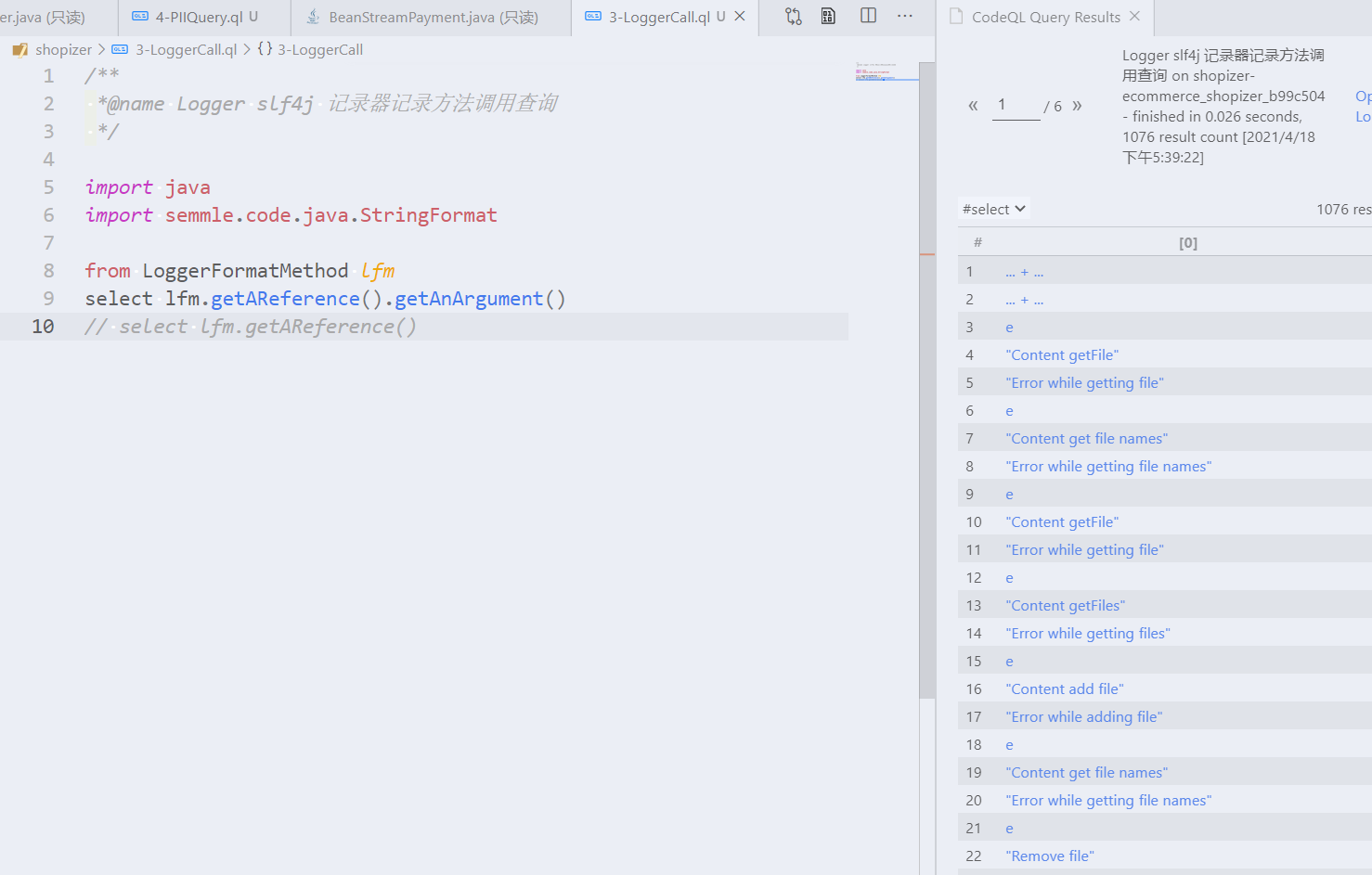Click the partially visible 'Op' link in results
This screenshot has height=875, width=1372.
pyautogui.click(x=1364, y=97)
